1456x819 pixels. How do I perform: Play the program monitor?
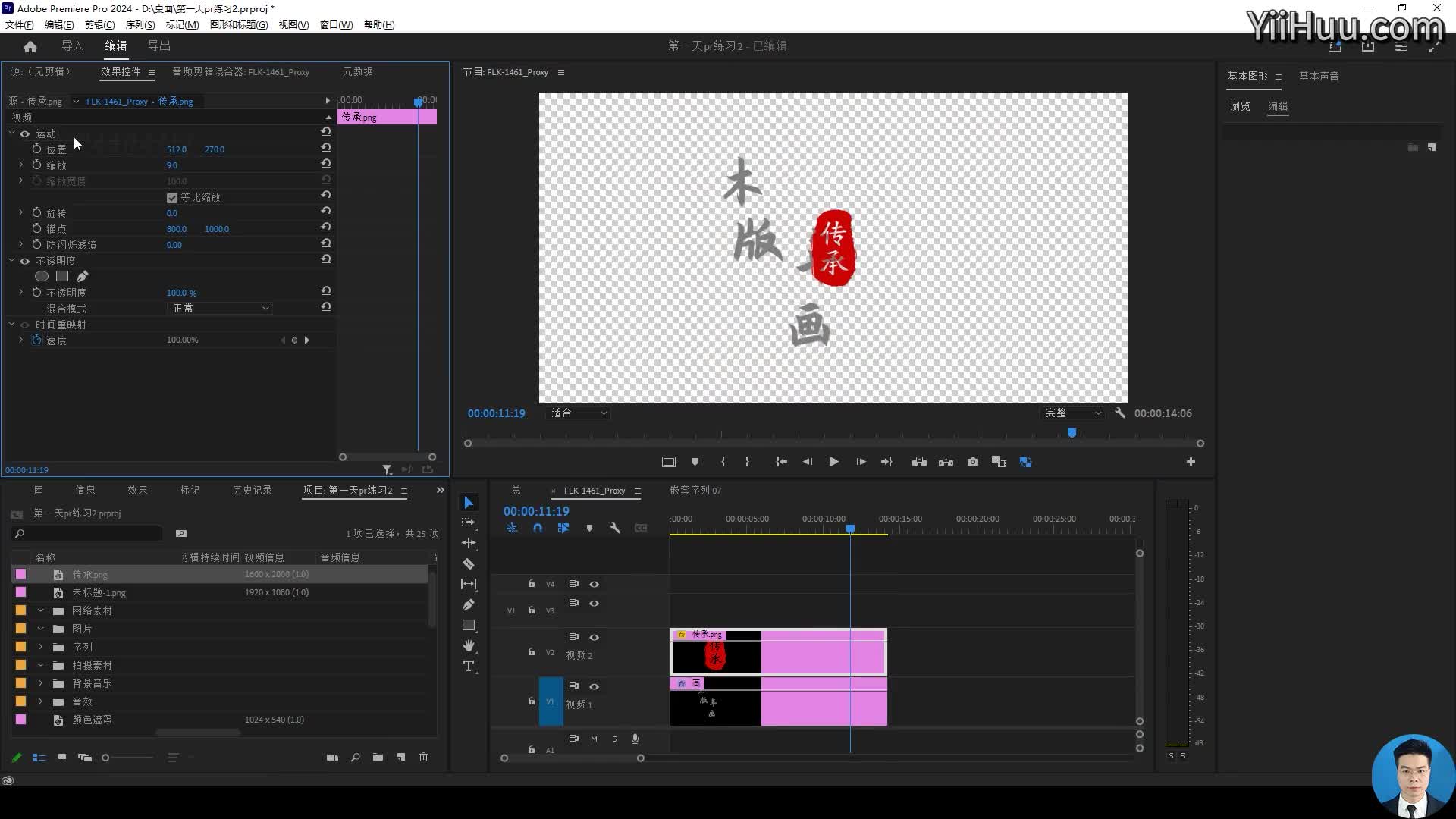[833, 462]
